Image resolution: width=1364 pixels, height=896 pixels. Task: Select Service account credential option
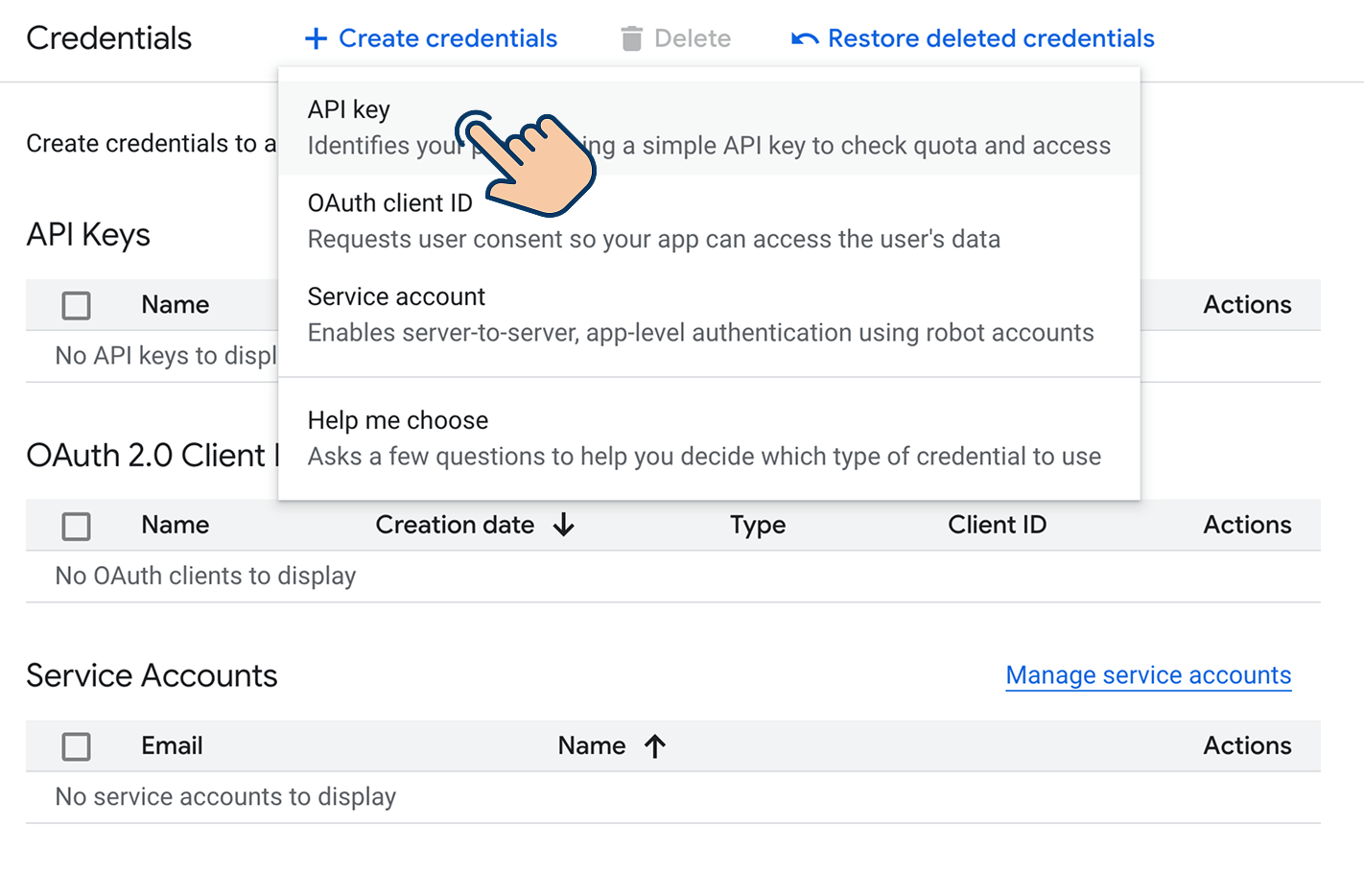tap(396, 297)
